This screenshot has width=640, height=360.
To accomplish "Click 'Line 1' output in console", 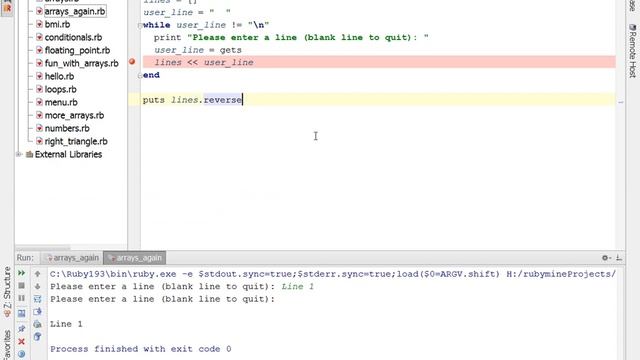I will [66, 324].
